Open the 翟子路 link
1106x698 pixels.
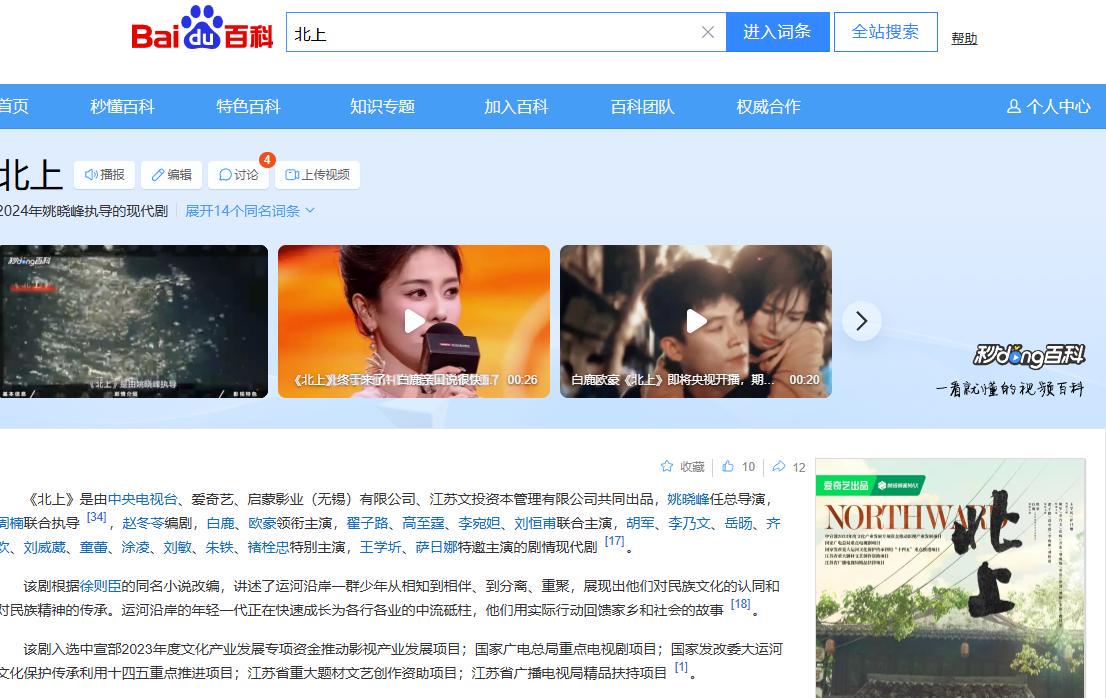tap(367, 523)
